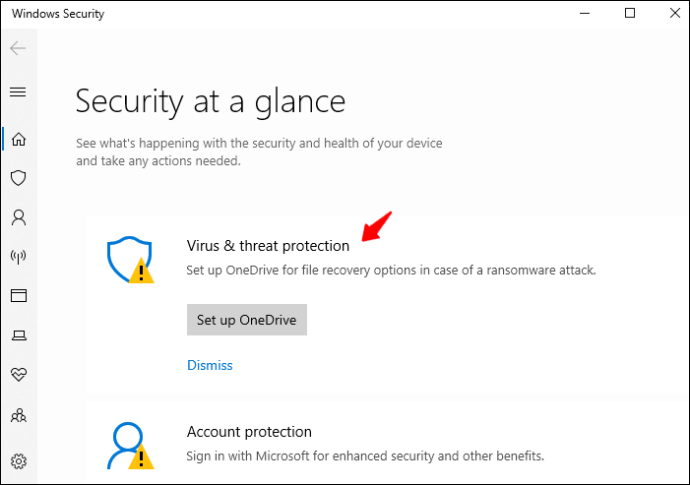Viewport: 690px width, 485px height.
Task: Maximize the Windows Security window
Action: 630,13
